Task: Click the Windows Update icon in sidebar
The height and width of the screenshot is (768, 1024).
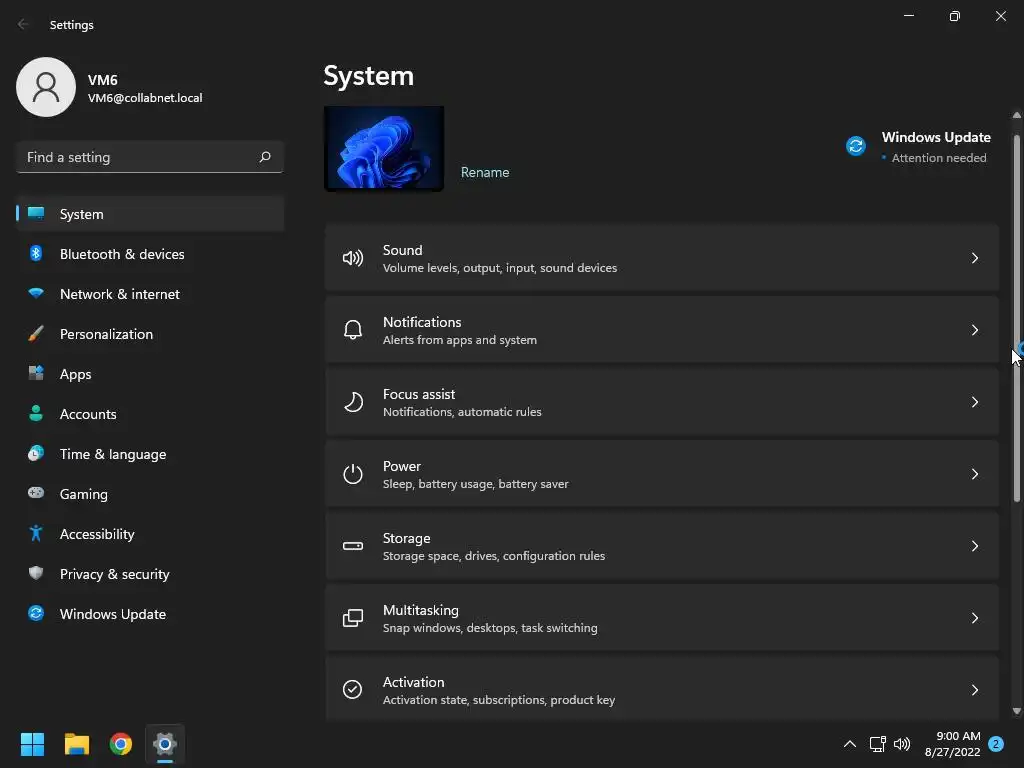Action: (x=36, y=613)
